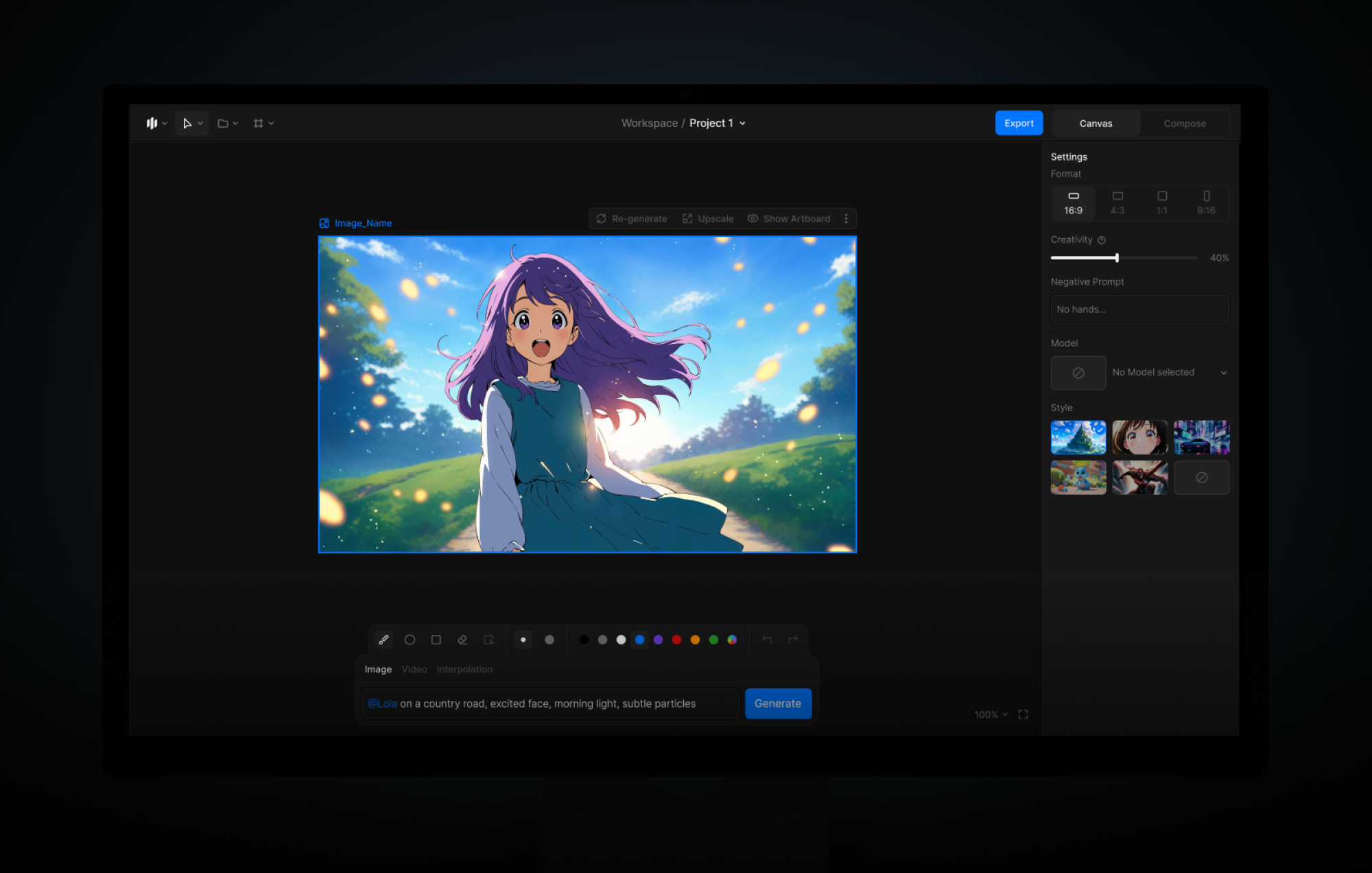Click the undo arrow icon
This screenshot has width=1372, height=873.
click(x=767, y=640)
